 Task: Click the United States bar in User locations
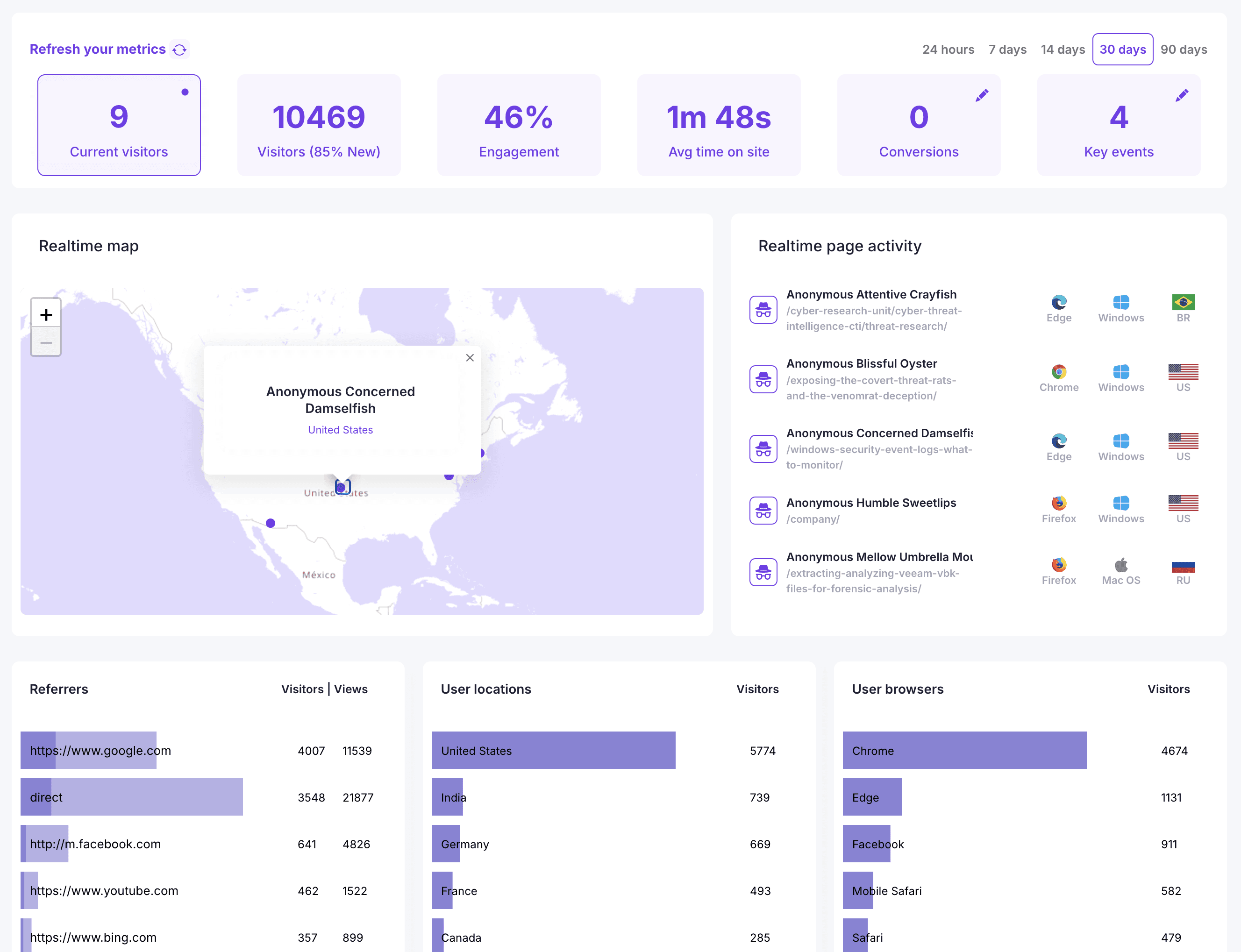point(553,750)
